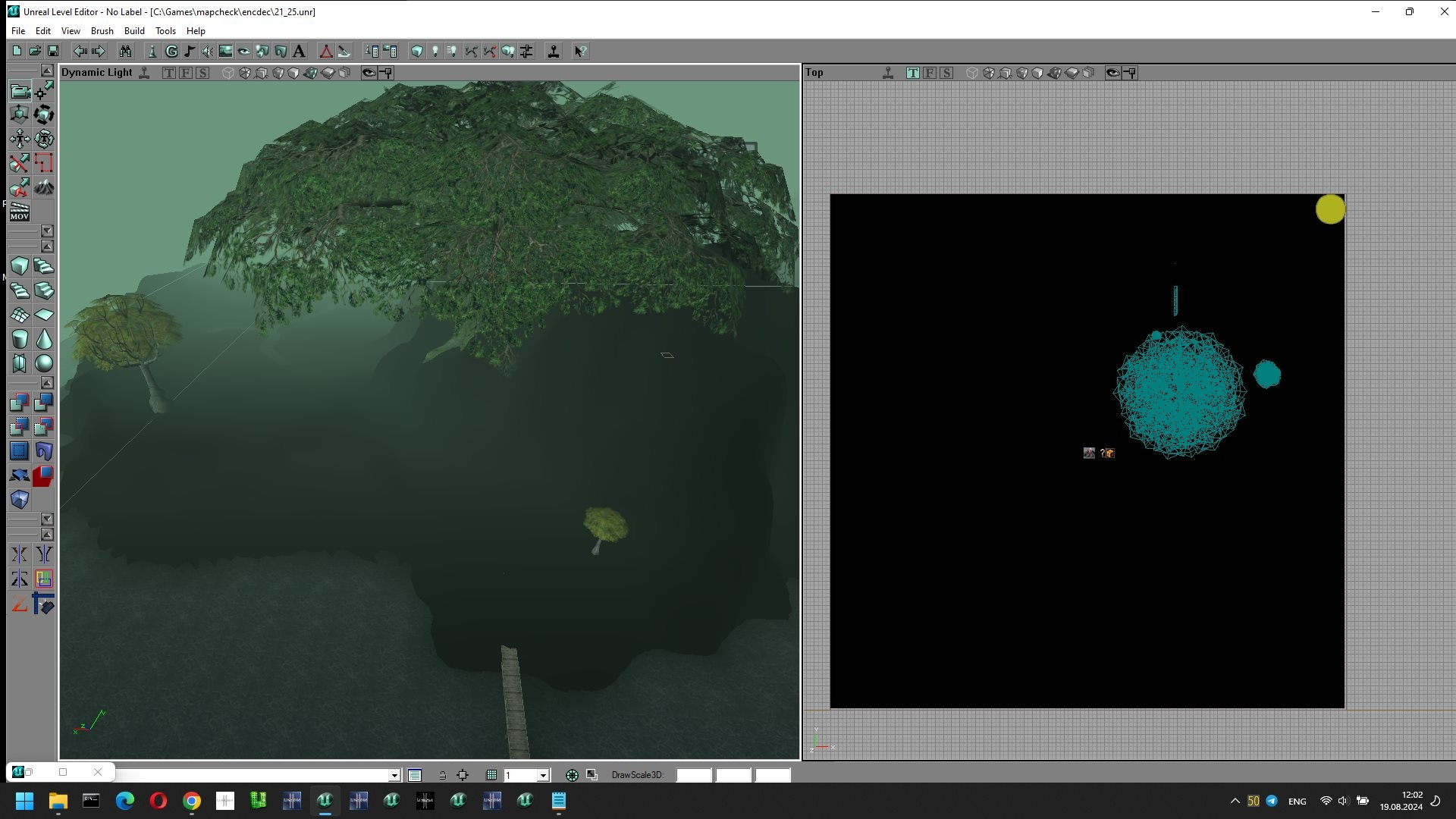Screen dimensions: 1456x819
Task: Toggle grid snapping icon in bottom bar
Action: coord(491,775)
